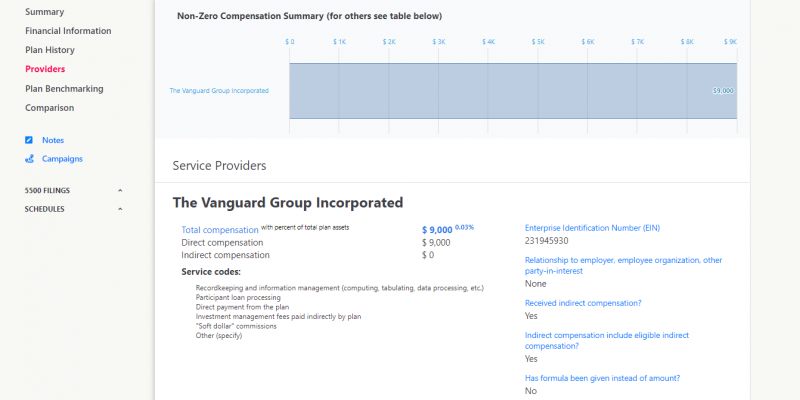Navigate to Plan Benchmarking
Screen dimensions: 800x400
64,88
